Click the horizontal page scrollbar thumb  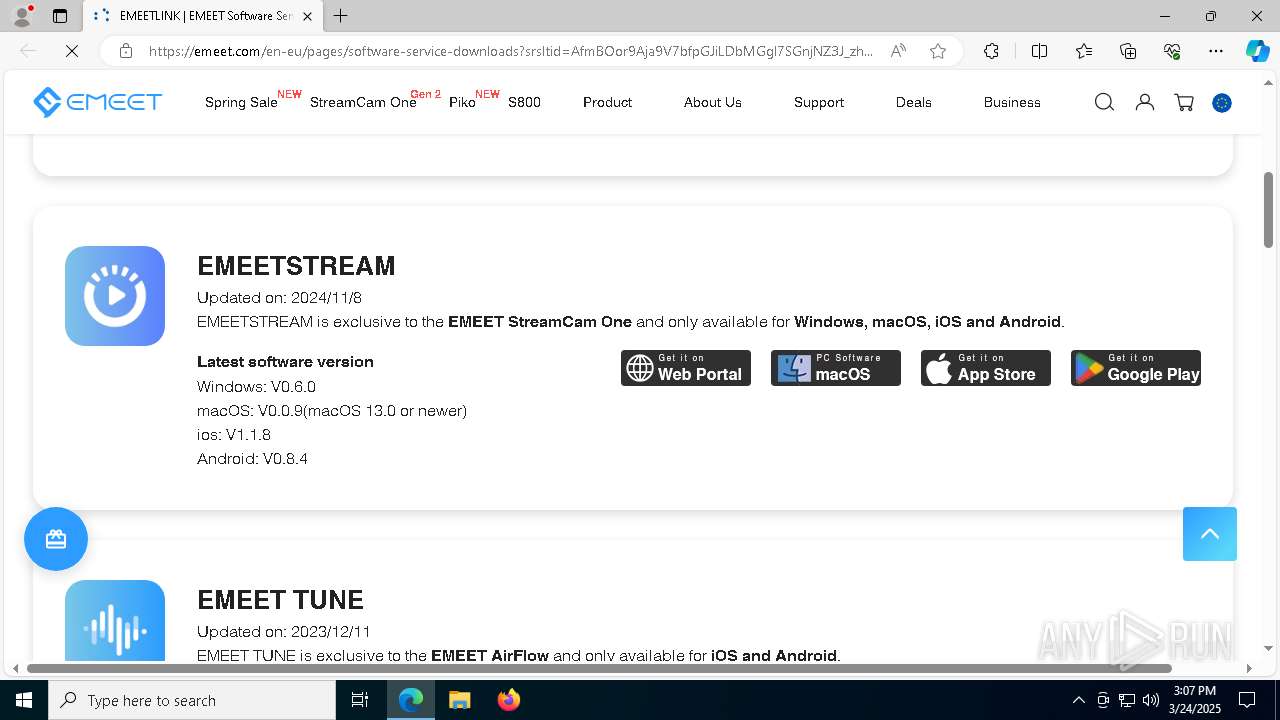(599, 668)
